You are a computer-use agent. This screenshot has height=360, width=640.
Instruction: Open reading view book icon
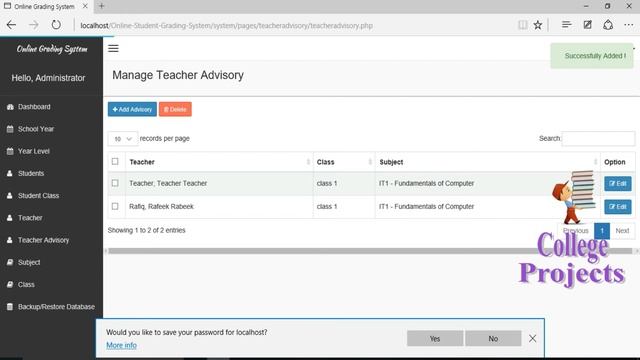522,25
